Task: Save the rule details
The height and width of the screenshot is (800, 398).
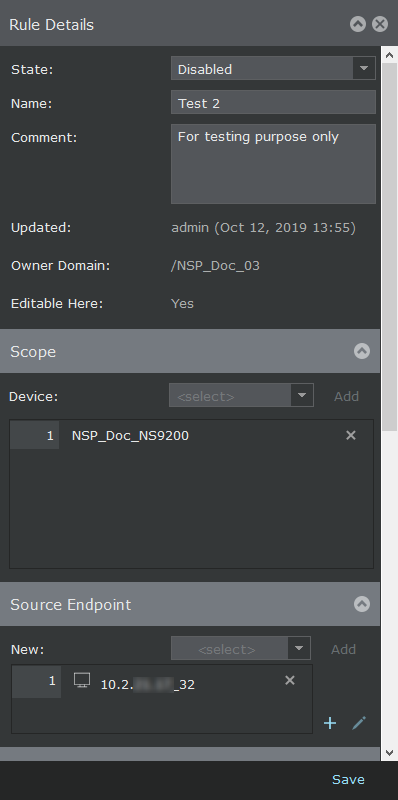Action: point(349,779)
